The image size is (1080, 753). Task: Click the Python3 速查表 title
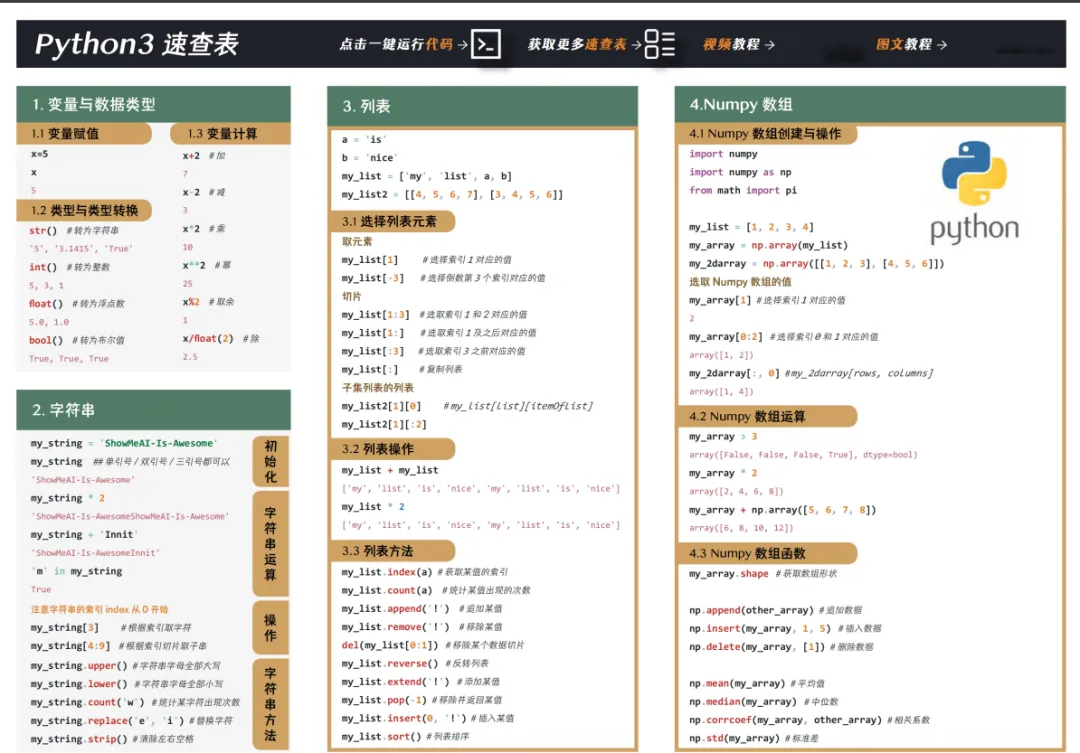pyautogui.click(x=136, y=43)
